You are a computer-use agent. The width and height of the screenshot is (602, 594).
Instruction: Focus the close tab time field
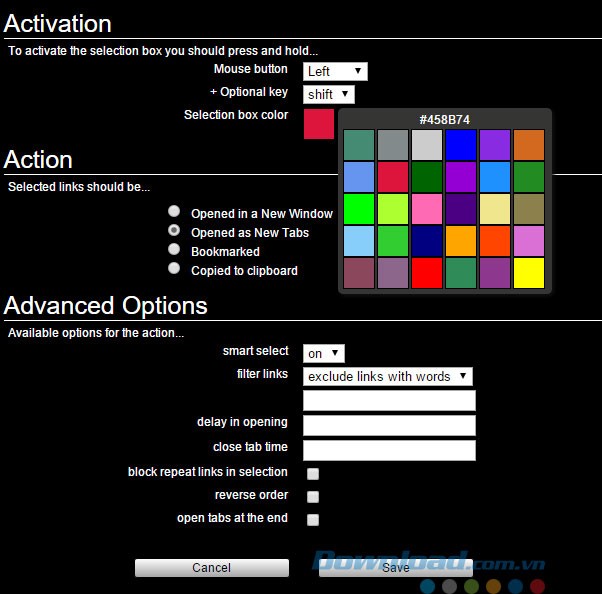click(389, 450)
